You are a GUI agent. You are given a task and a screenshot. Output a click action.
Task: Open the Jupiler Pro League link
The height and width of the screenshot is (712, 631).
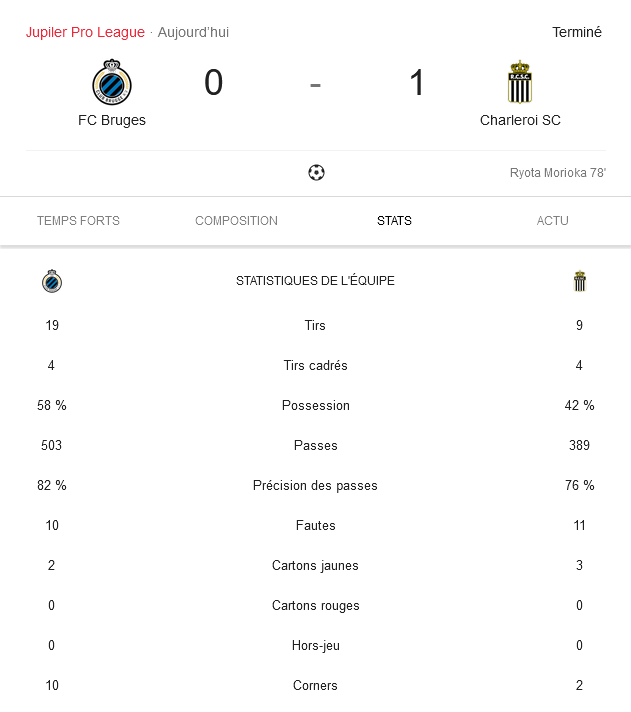85,32
